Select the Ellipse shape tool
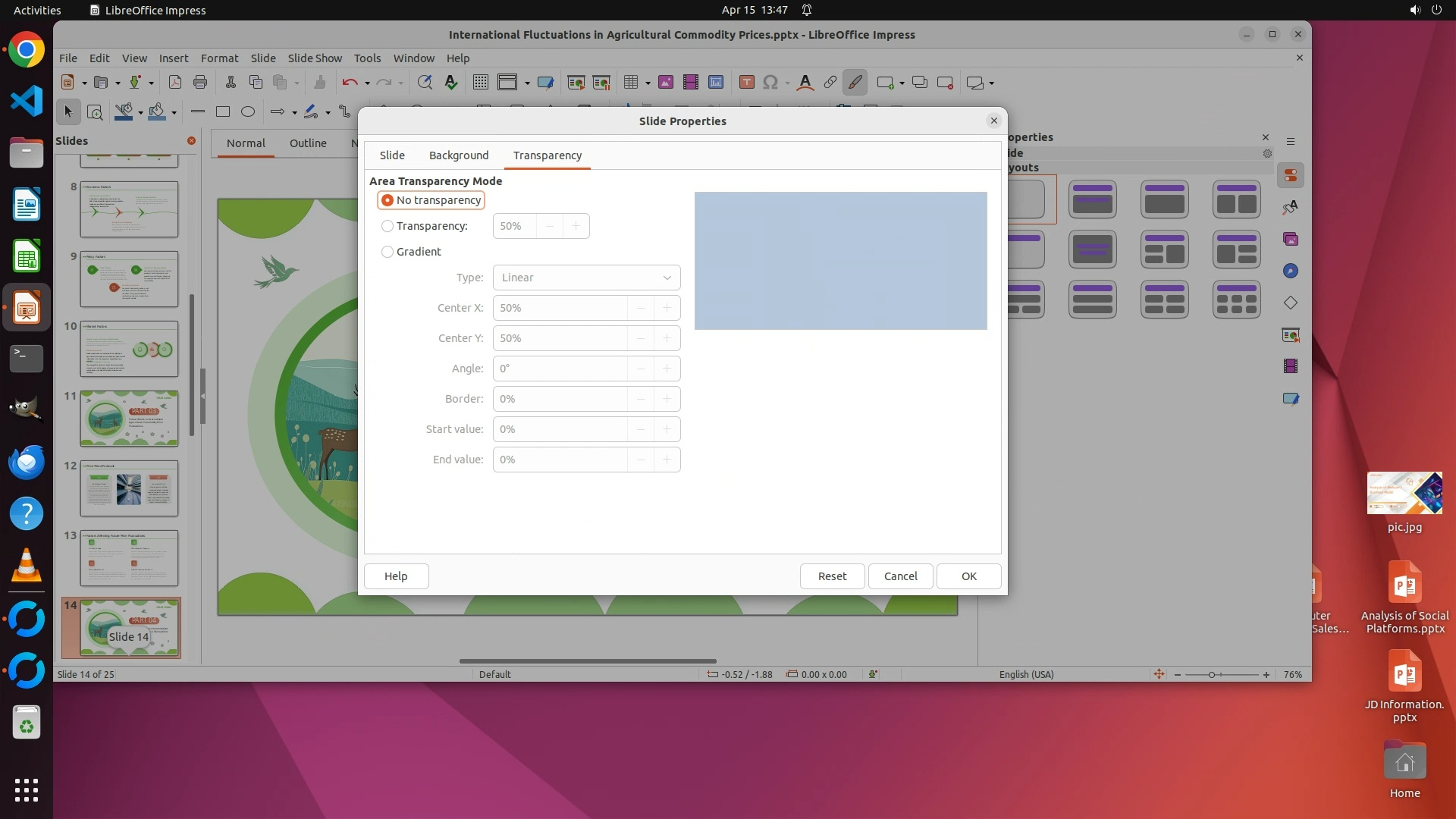 (x=248, y=112)
